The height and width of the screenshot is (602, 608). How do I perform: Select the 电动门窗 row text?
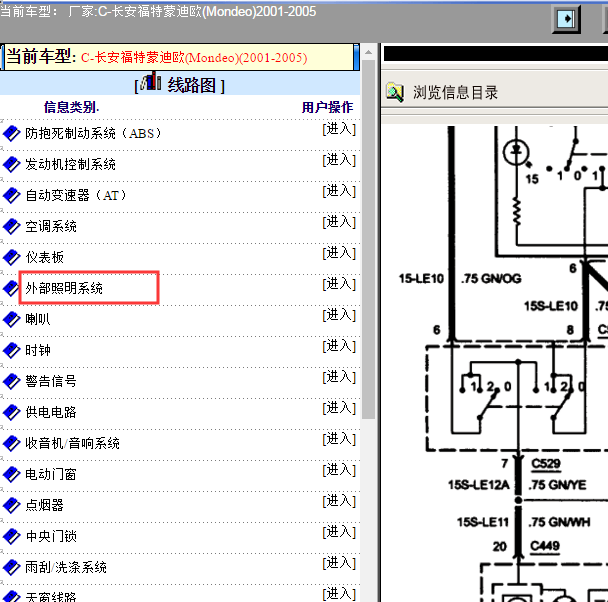coord(51,474)
